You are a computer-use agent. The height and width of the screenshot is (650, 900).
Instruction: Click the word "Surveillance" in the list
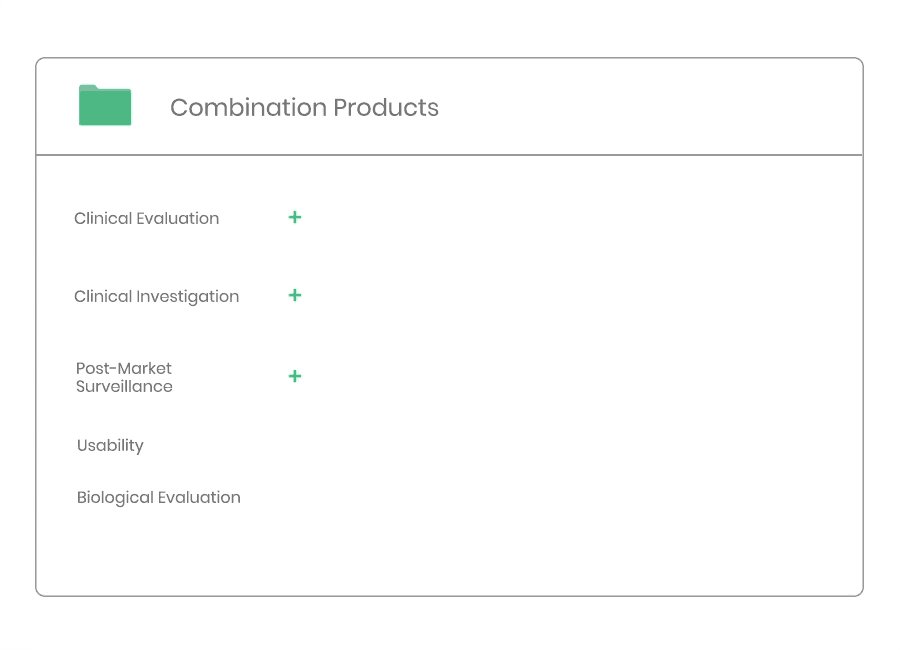point(124,386)
